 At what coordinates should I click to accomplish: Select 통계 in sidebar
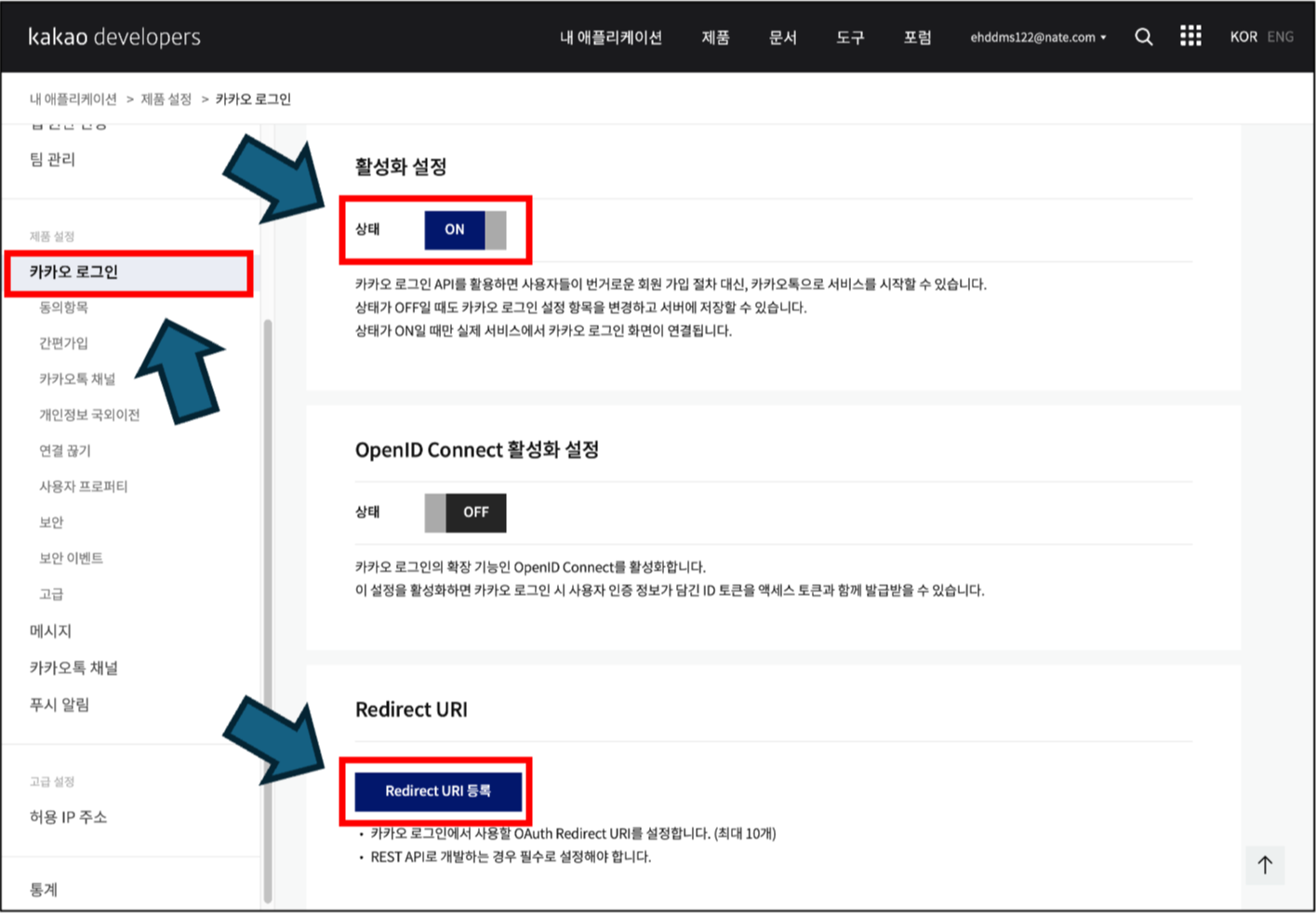44,890
